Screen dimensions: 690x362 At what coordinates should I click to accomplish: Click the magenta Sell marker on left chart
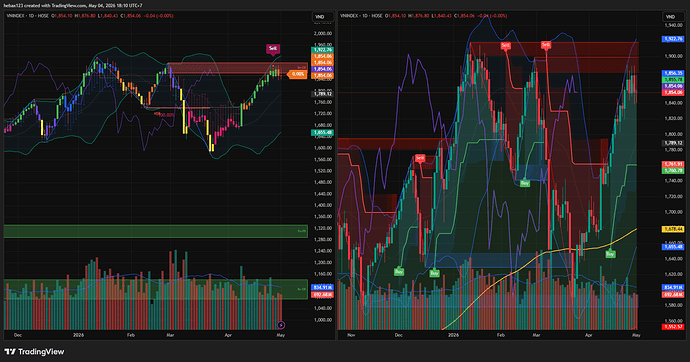(273, 48)
